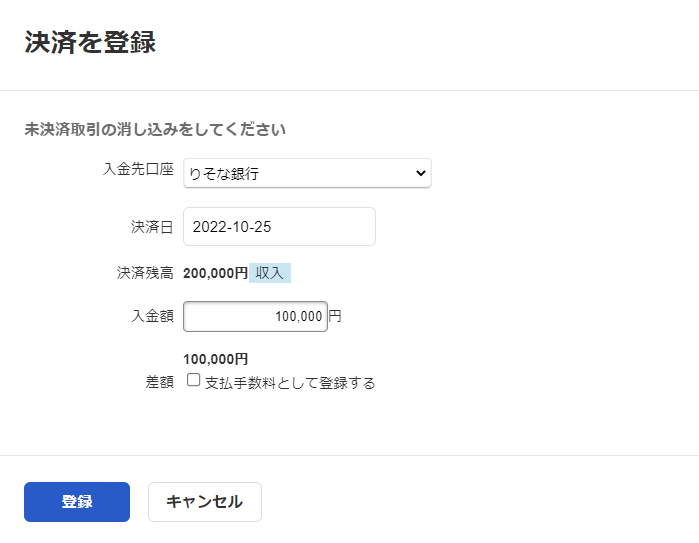The width and height of the screenshot is (699, 543).
Task: Open the 入金先口座 dropdown showing りそな銀行
Action: 307,173
